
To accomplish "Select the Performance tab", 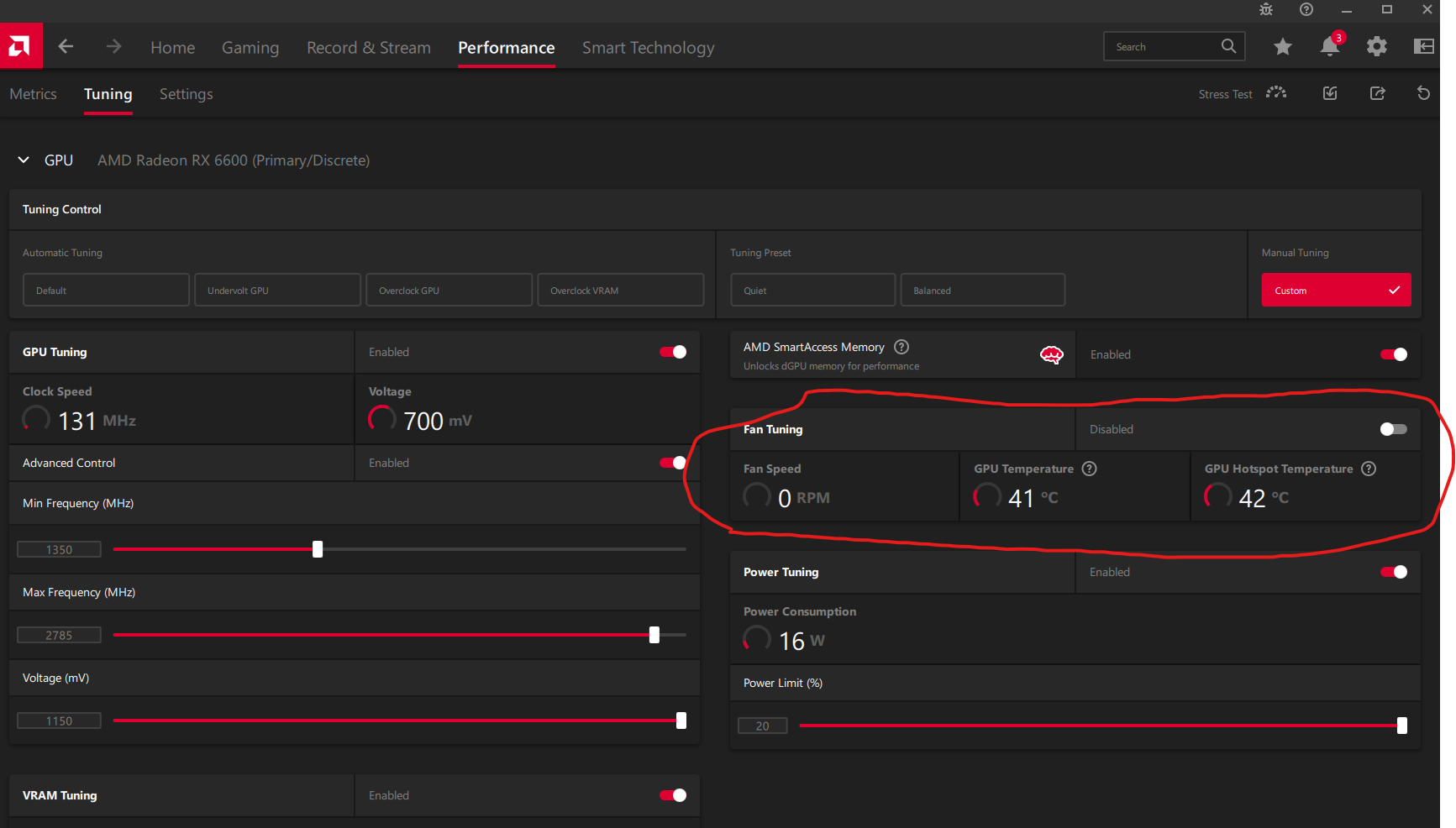I will (x=507, y=48).
